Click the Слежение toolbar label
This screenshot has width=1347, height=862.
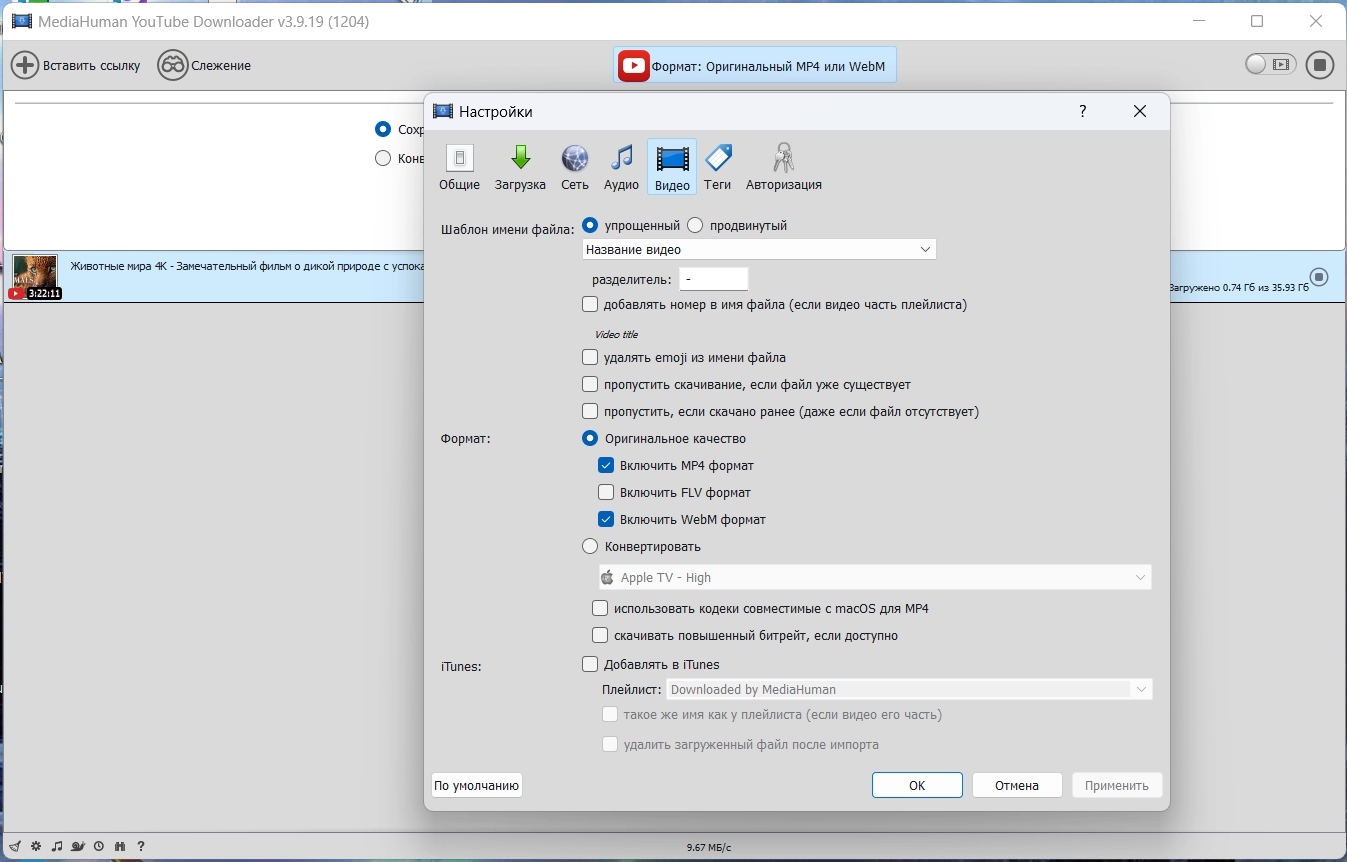click(221, 66)
